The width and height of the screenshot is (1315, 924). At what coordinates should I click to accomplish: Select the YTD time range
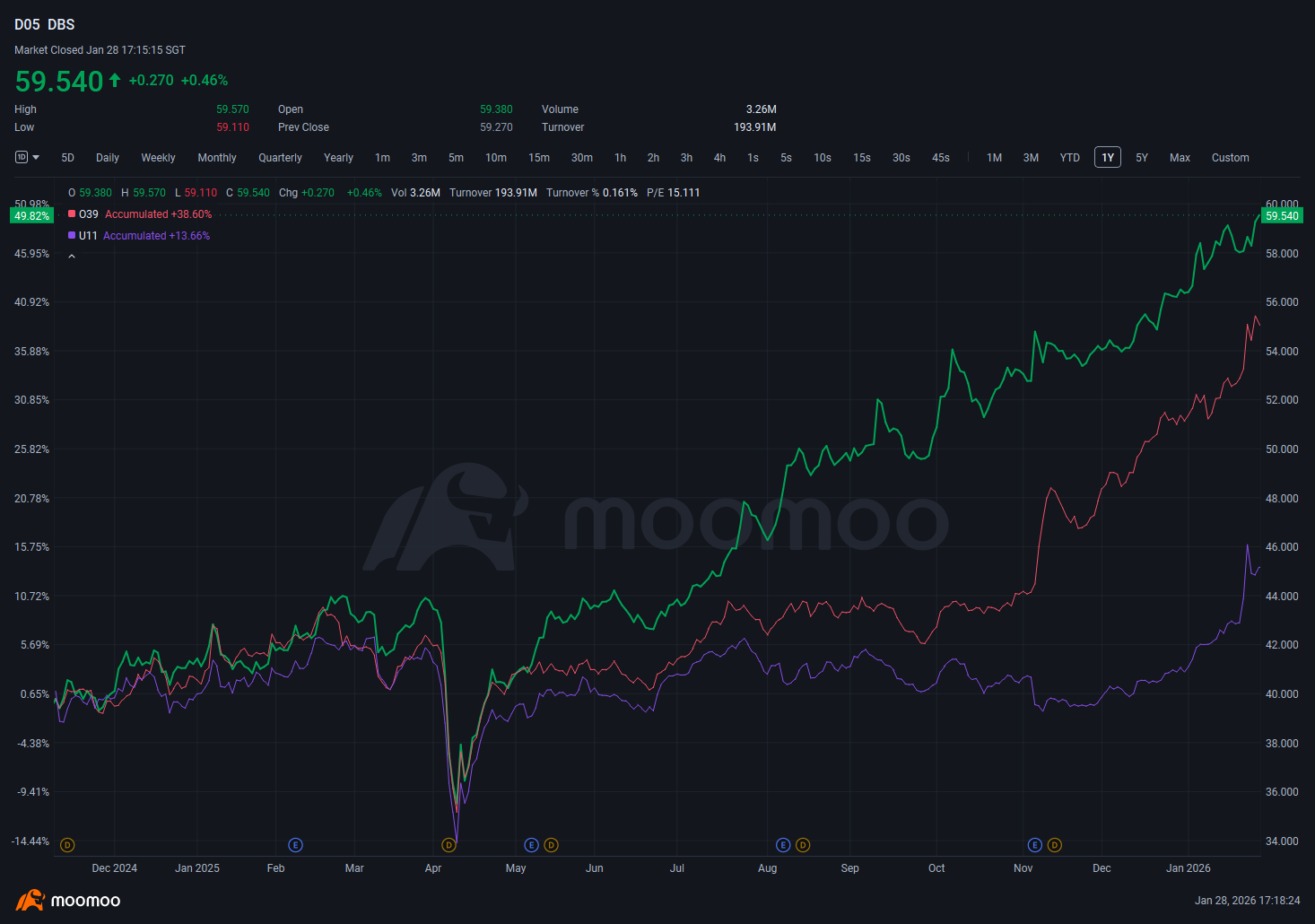click(x=1069, y=158)
